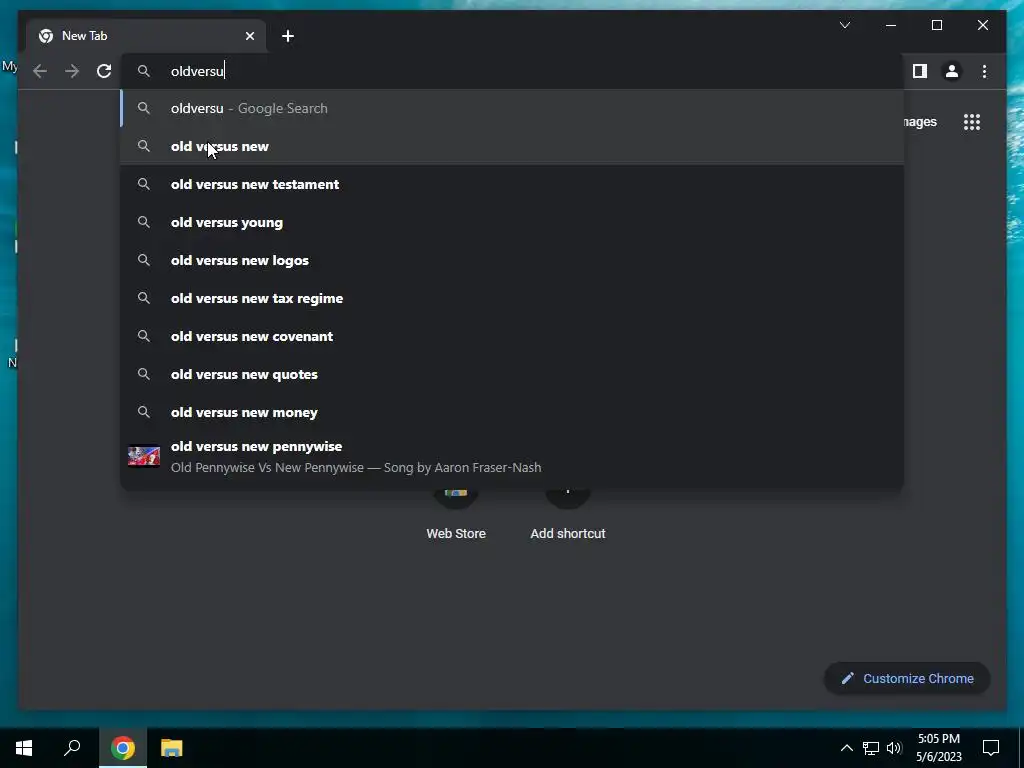
Task: Click search icon beside 'old versus new money'
Action: coord(144,412)
